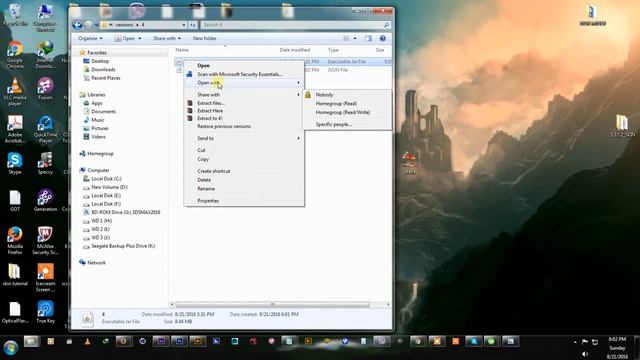Click the Explorer Back navigation arrow
Image resolution: width=640 pixels, height=360 pixels.
click(x=77, y=25)
